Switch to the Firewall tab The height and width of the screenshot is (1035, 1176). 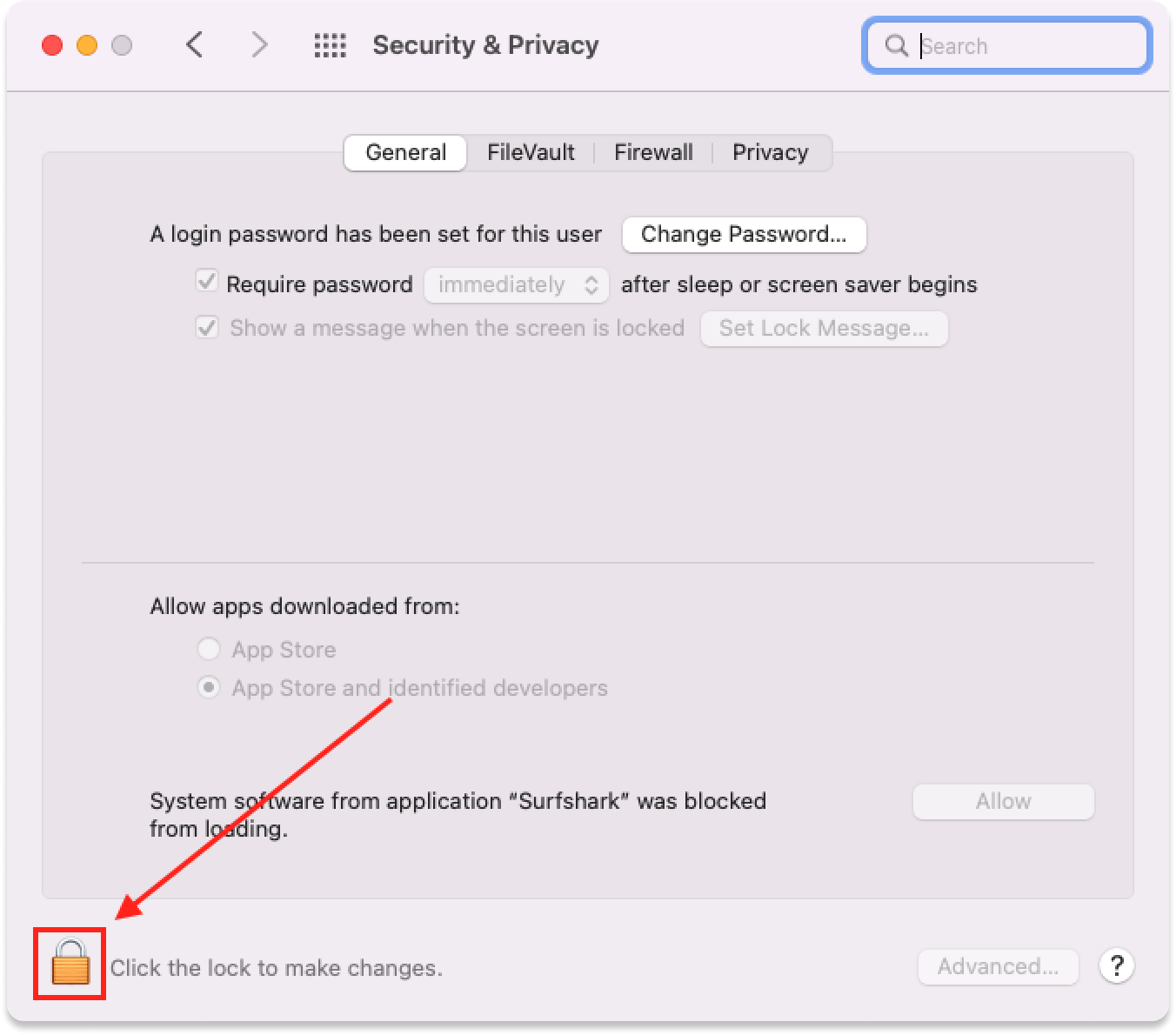click(x=653, y=152)
